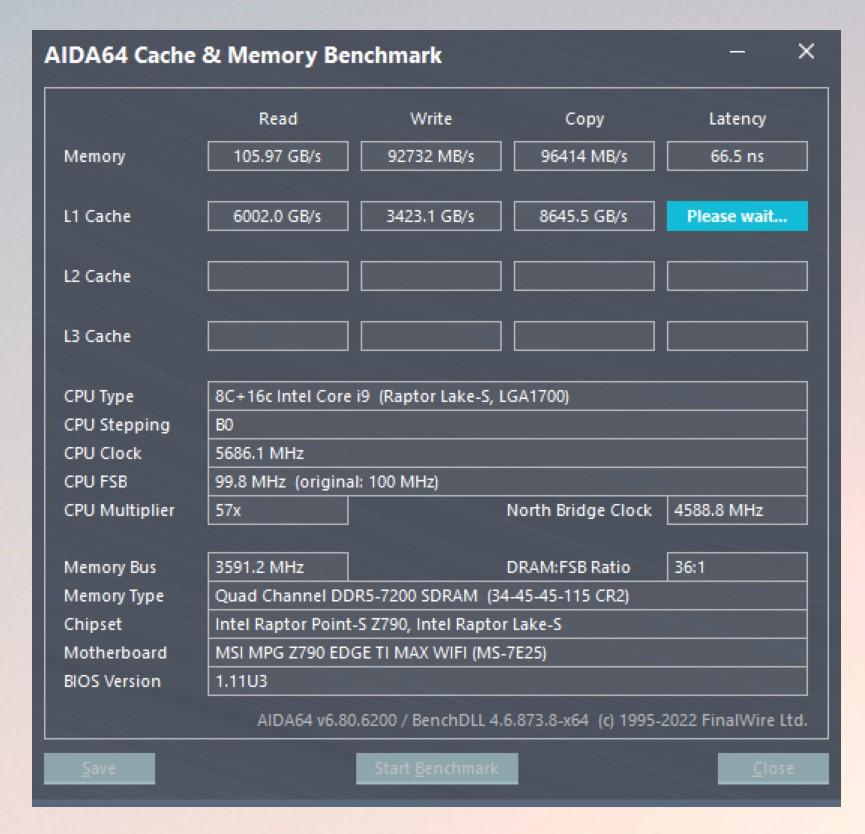Click the AIDA64 v6.80.6200 version footer text
The image size is (865, 834).
pyautogui.click(x=532, y=720)
